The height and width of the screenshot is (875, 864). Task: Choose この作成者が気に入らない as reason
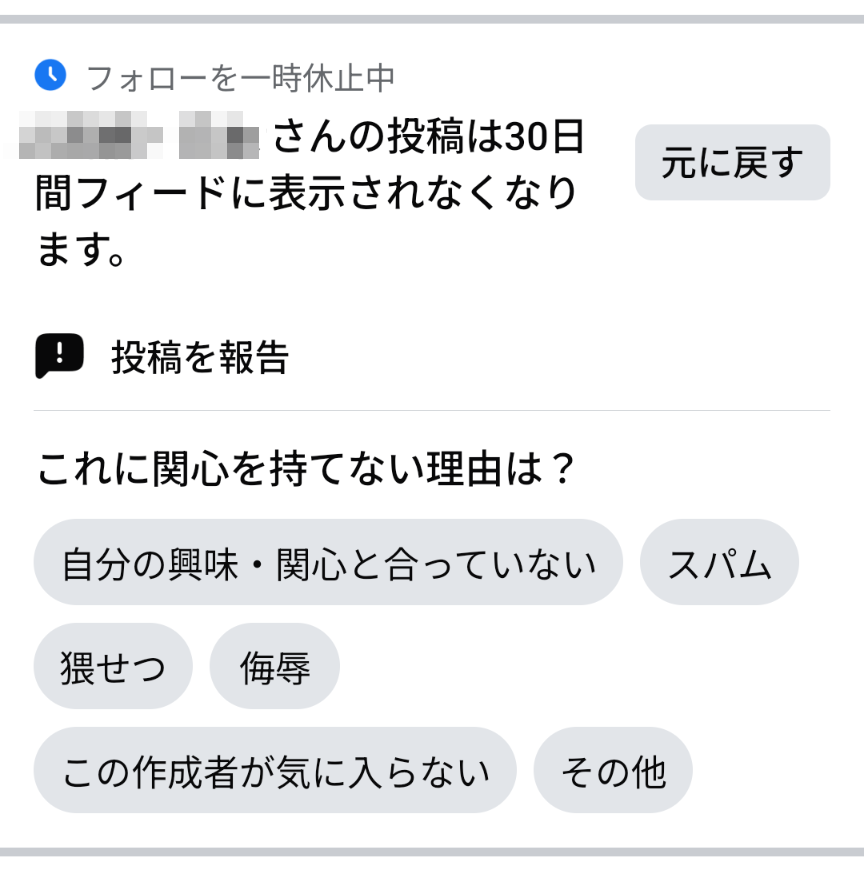[x=275, y=771]
